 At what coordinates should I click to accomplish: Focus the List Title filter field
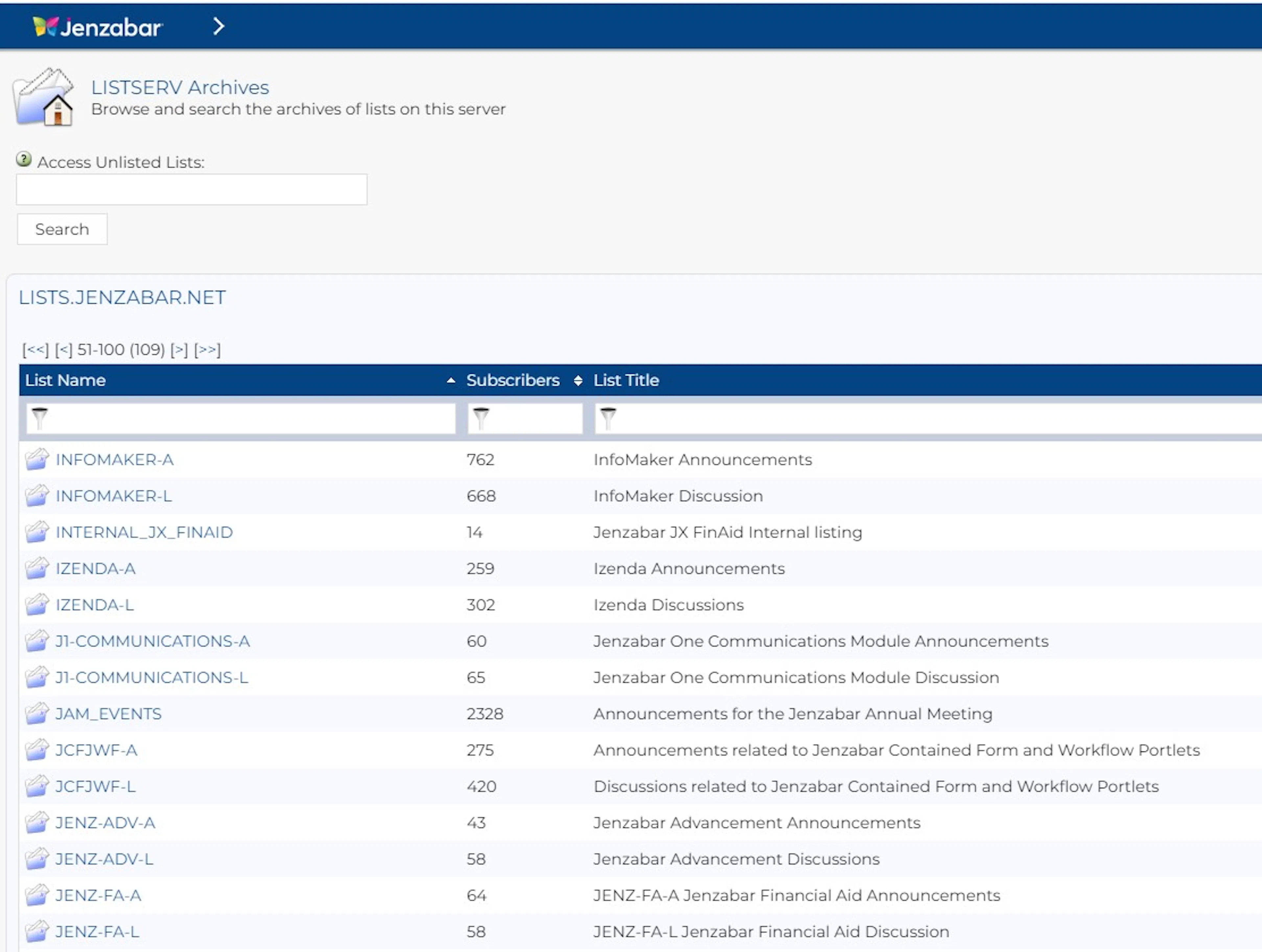pyautogui.click(x=928, y=419)
